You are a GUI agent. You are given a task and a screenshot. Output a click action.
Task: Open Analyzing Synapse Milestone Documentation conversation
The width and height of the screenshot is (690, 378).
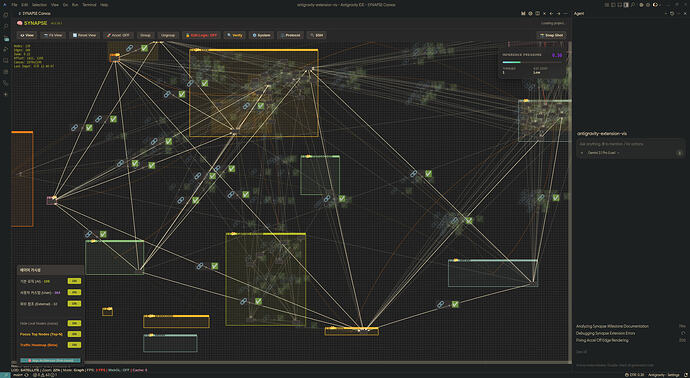click(612, 326)
